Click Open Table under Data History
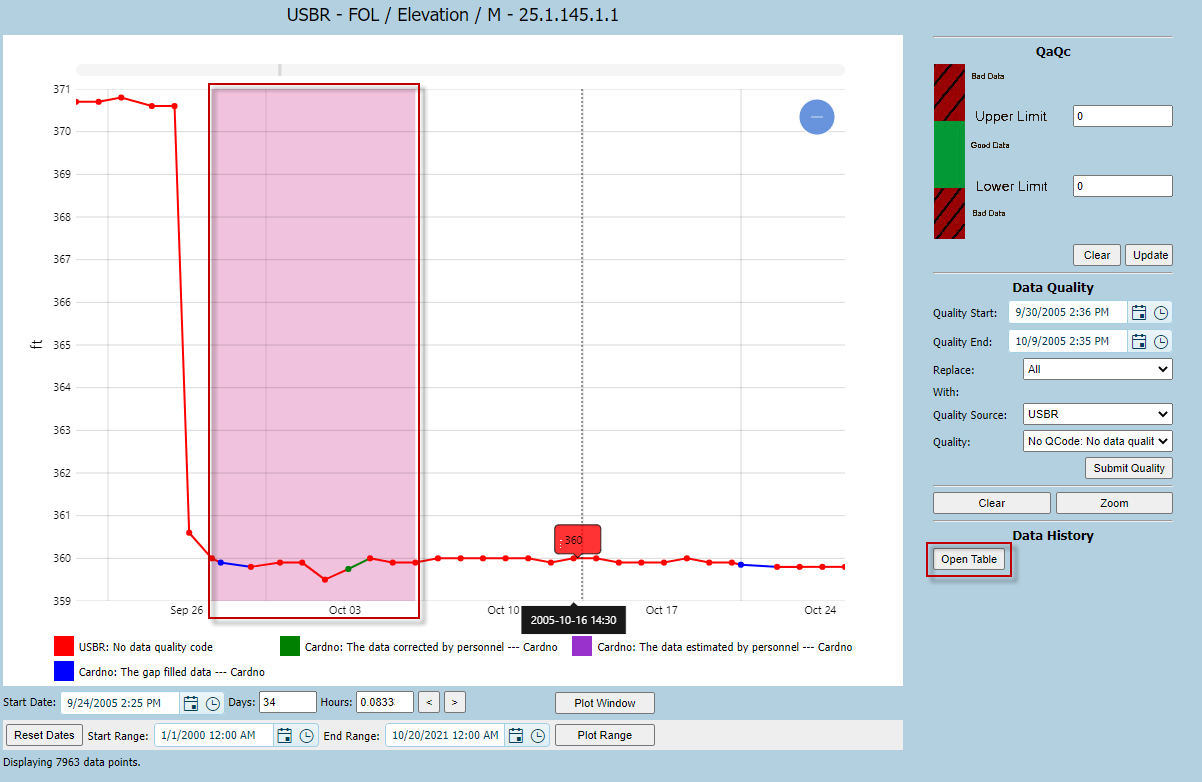 tap(969, 559)
